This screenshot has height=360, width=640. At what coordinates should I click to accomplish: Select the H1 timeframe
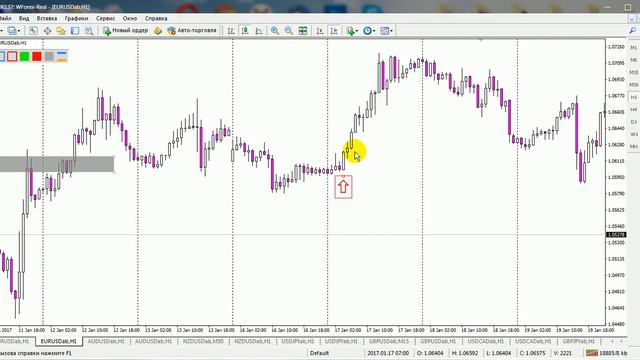click(x=633, y=97)
